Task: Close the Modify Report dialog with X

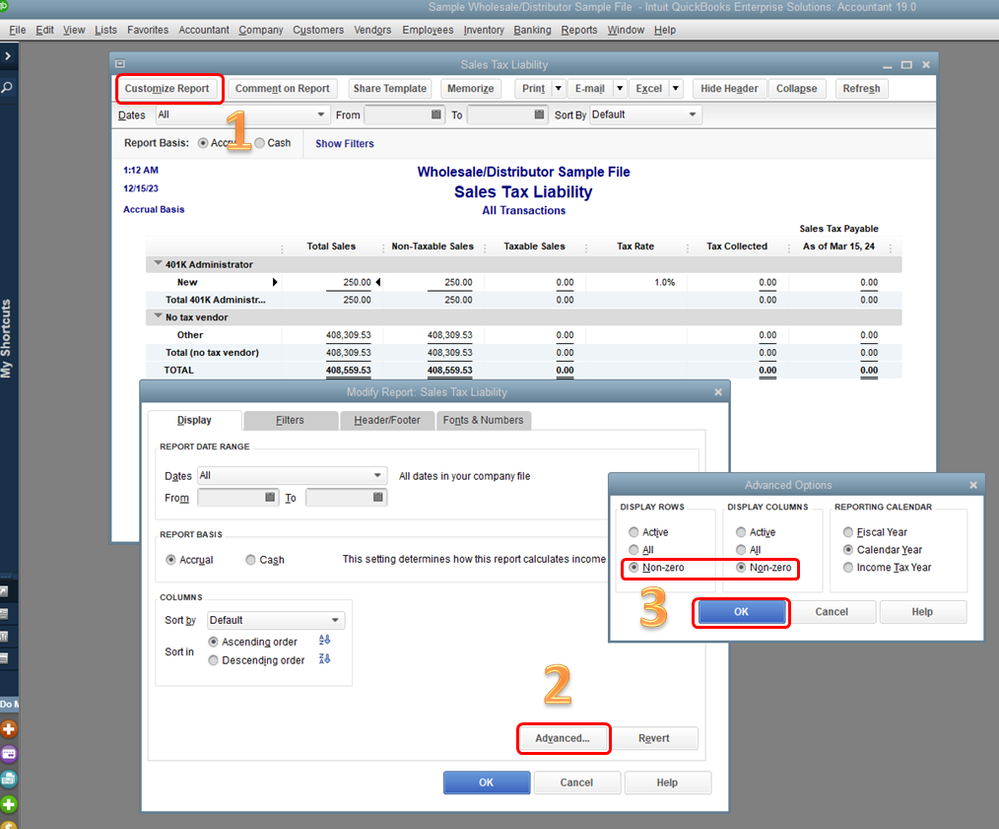Action: (718, 393)
